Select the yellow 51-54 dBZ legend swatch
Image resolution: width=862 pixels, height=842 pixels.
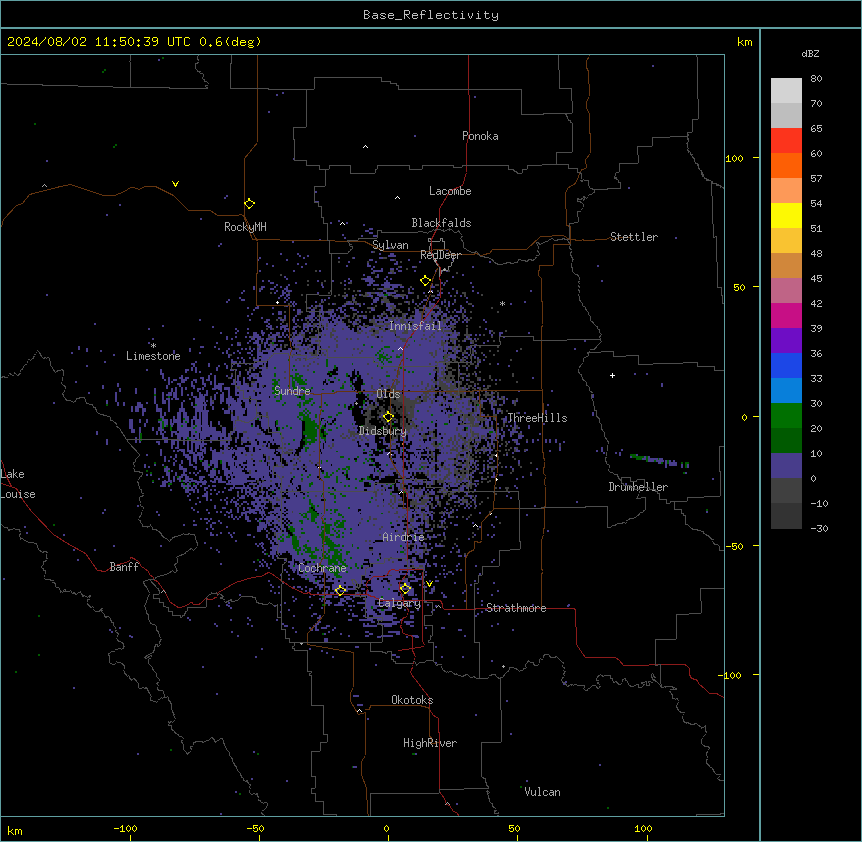pyautogui.click(x=786, y=215)
